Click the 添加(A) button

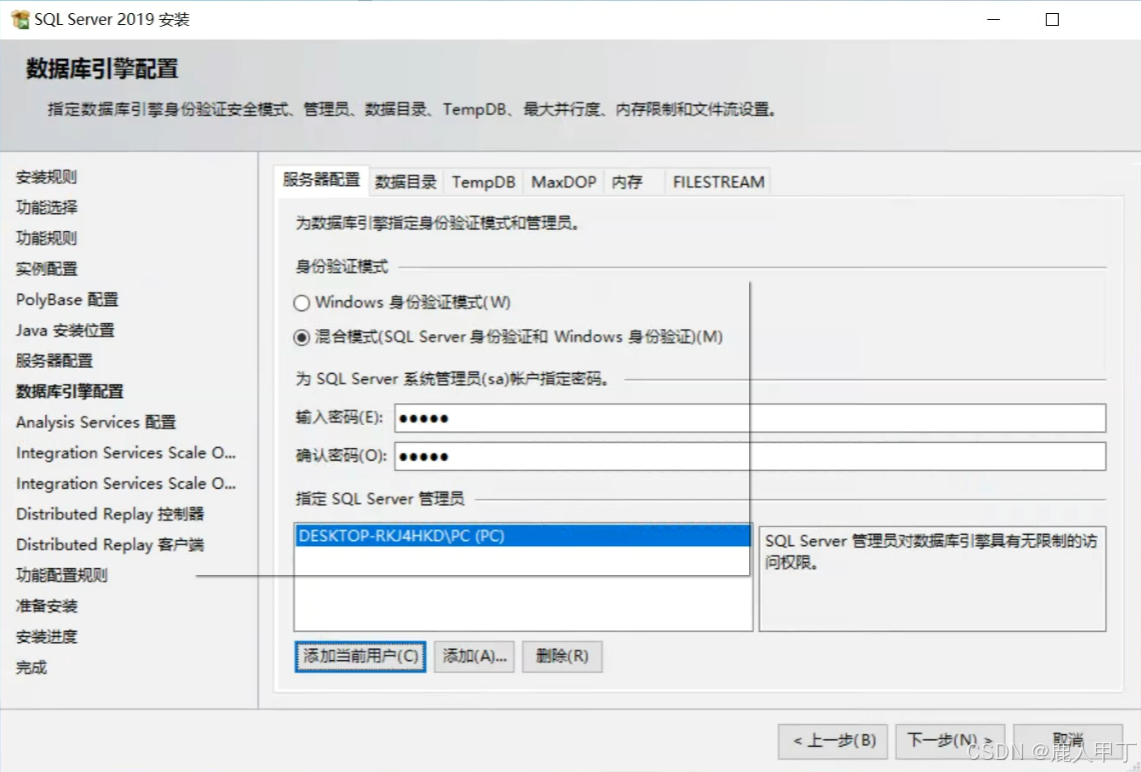[x=474, y=656]
